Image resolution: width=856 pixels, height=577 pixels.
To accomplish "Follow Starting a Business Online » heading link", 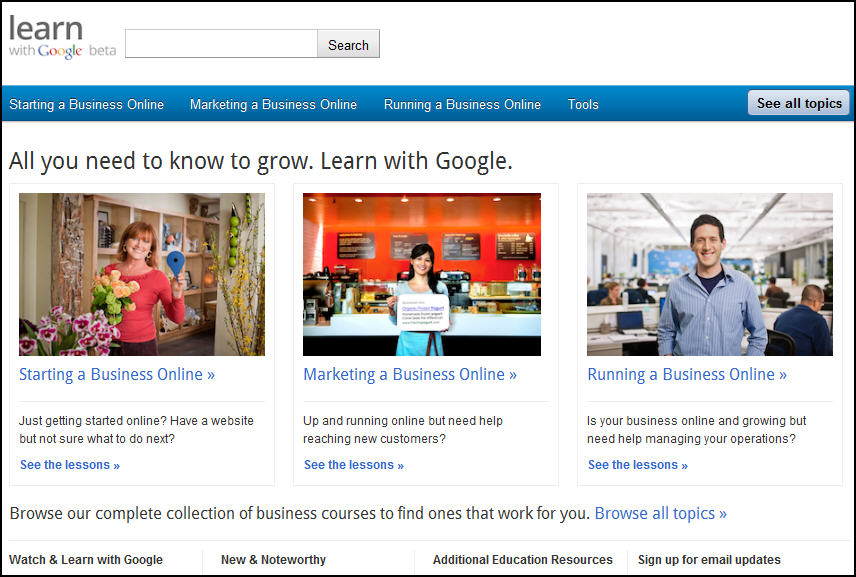I will 117,374.
